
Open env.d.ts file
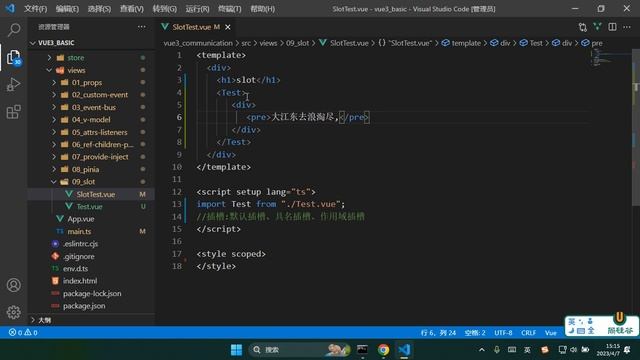pyautogui.click(x=91, y=269)
